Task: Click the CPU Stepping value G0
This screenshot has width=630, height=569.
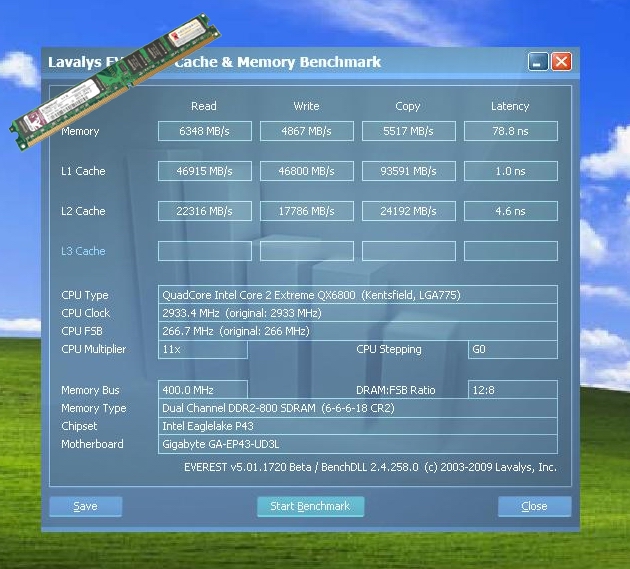Action: (x=513, y=349)
